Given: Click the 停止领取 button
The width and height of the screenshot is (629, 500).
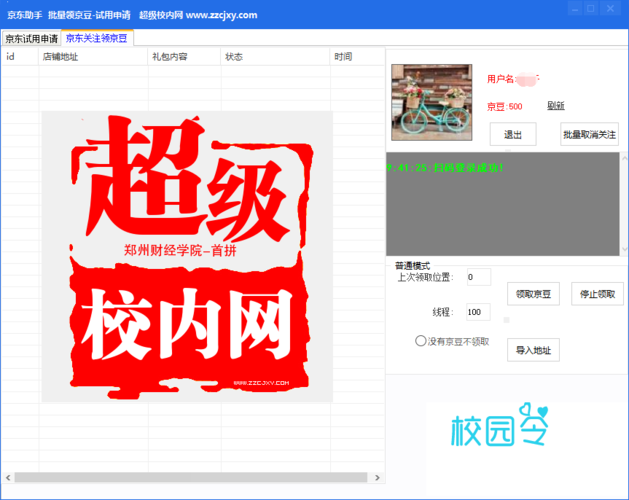Looking at the screenshot, I should coord(597,294).
